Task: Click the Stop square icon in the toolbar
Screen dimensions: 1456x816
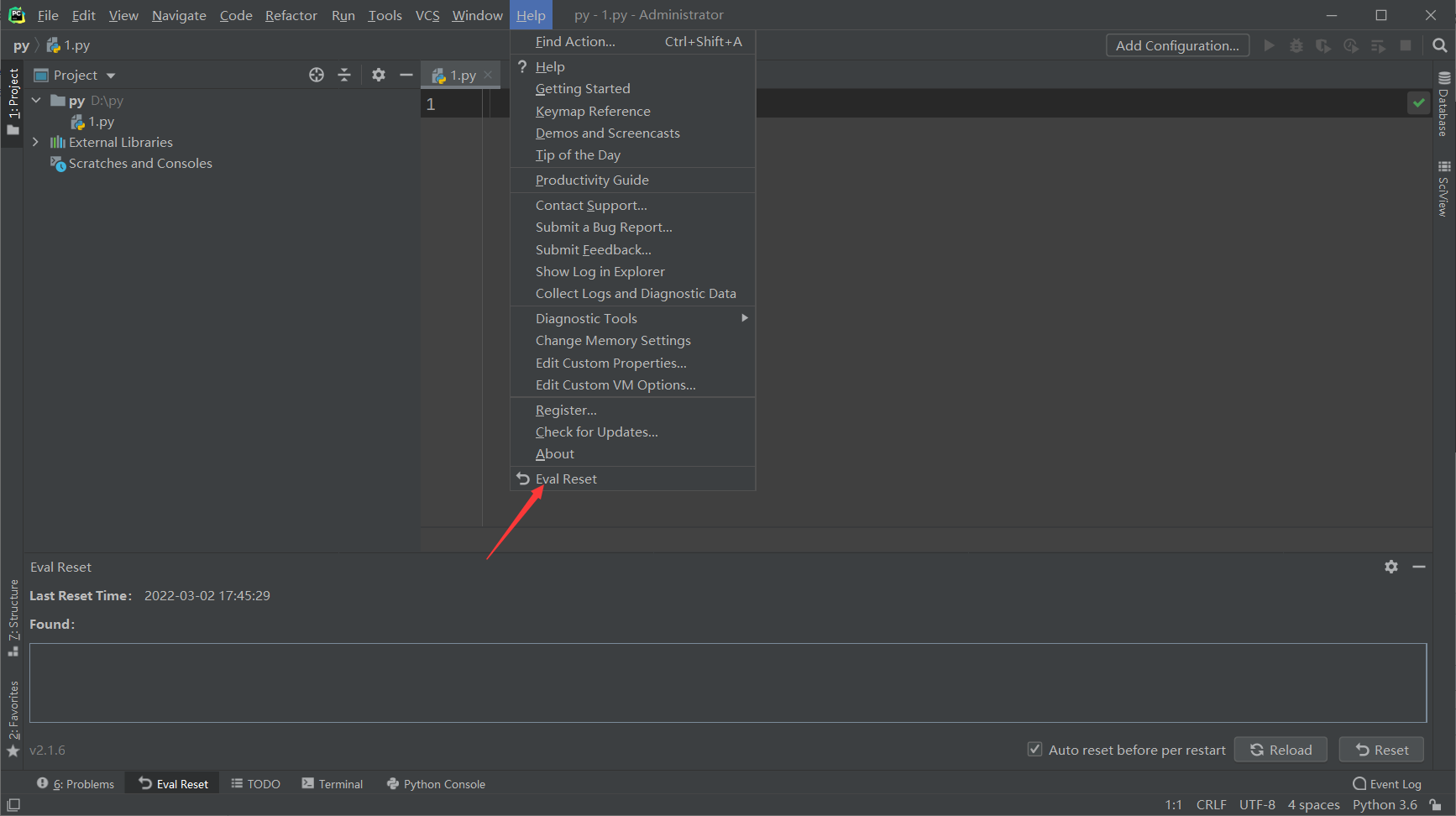Action: tap(1406, 45)
